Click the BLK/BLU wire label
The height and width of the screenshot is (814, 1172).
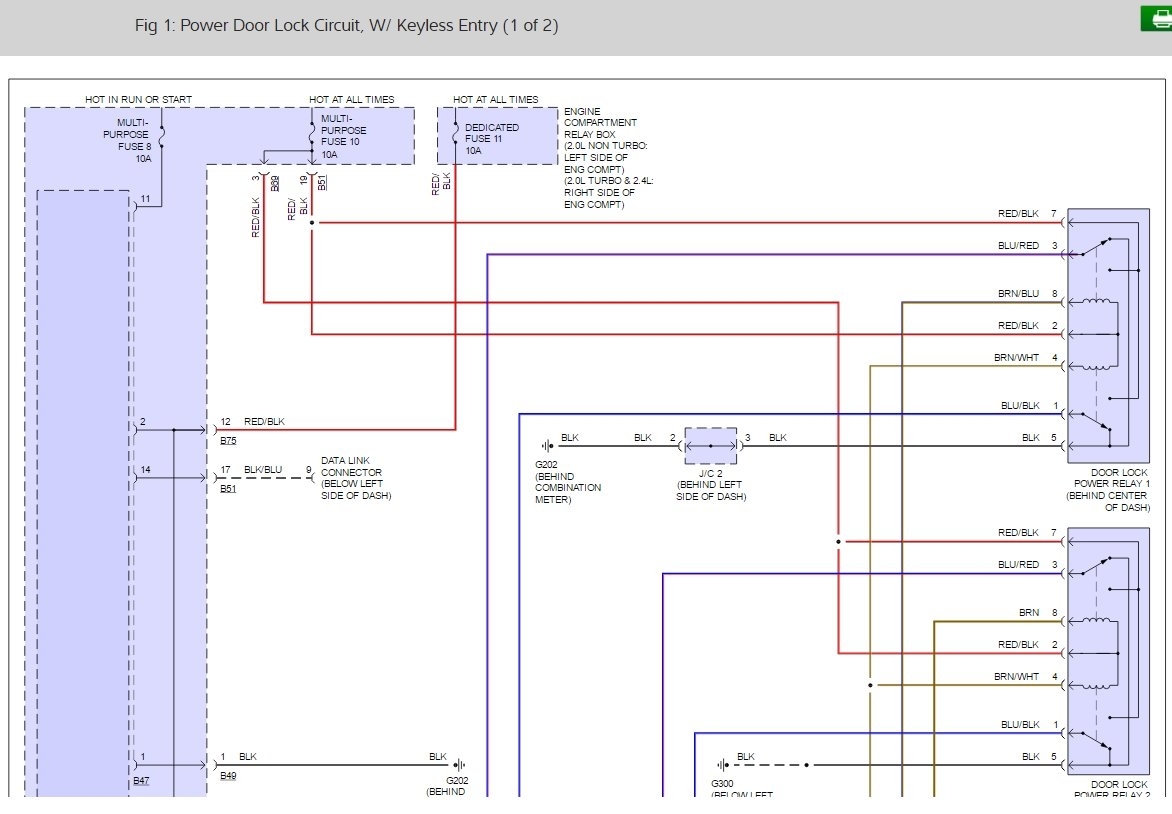262,470
